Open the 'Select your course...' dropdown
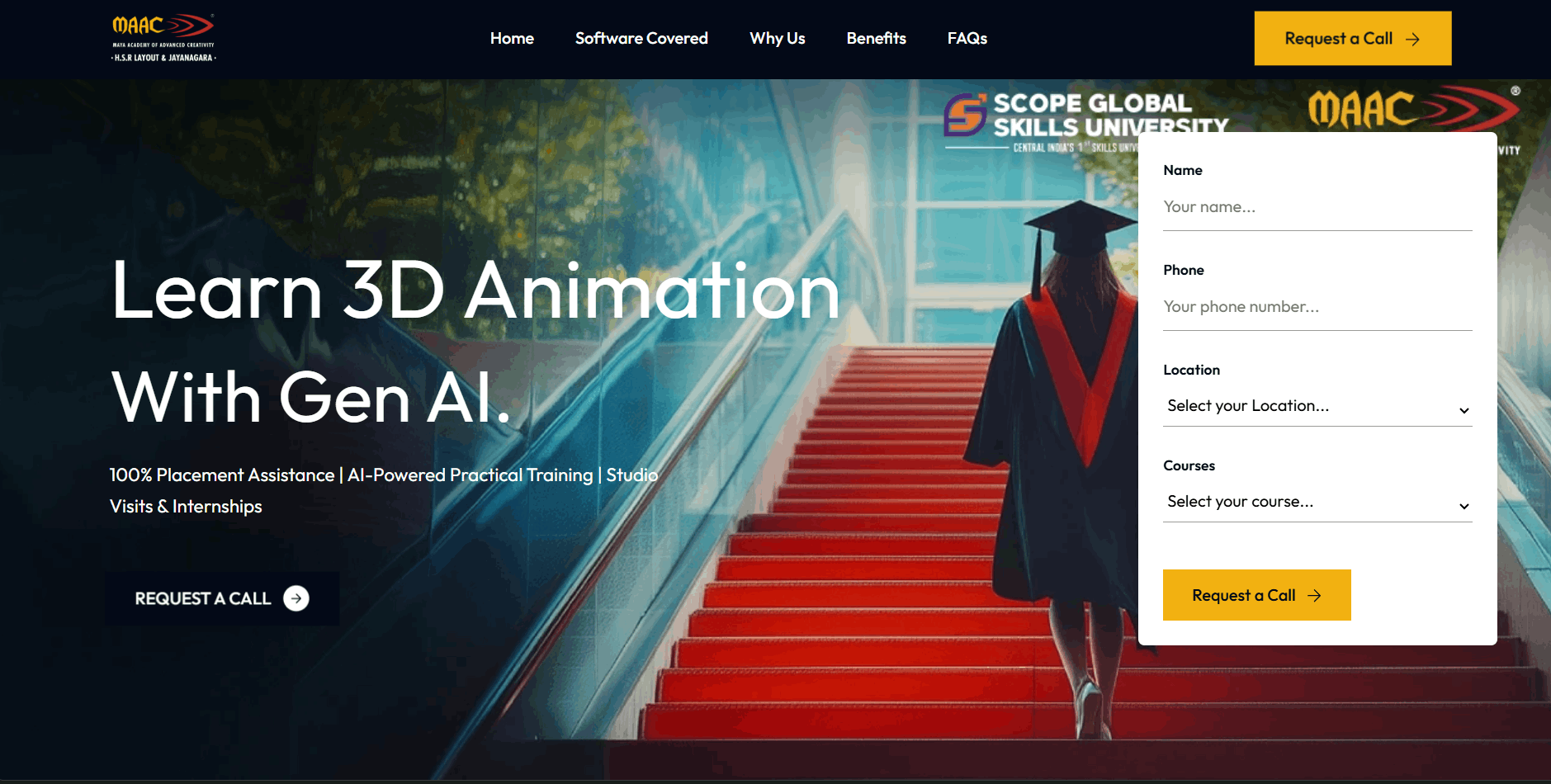The height and width of the screenshot is (784, 1551). pos(1304,502)
